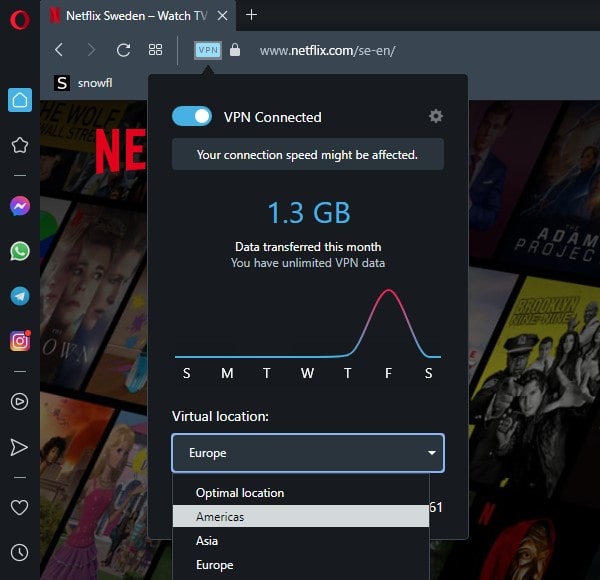Open the Opera main menu logo
Viewport: 600px width, 580px height.
tap(20, 20)
